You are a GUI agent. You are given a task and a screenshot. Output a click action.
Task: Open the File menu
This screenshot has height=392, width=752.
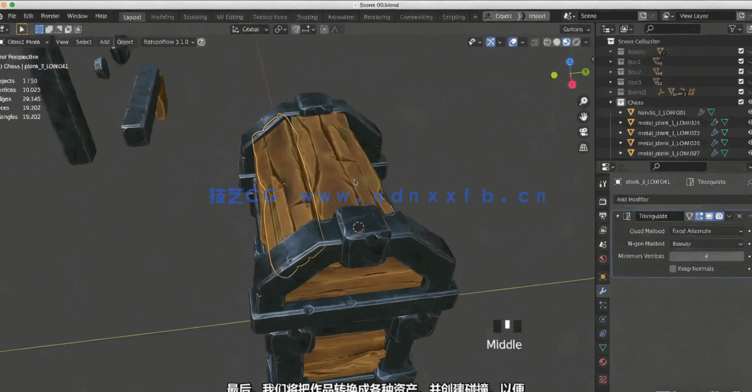[x=12, y=16]
